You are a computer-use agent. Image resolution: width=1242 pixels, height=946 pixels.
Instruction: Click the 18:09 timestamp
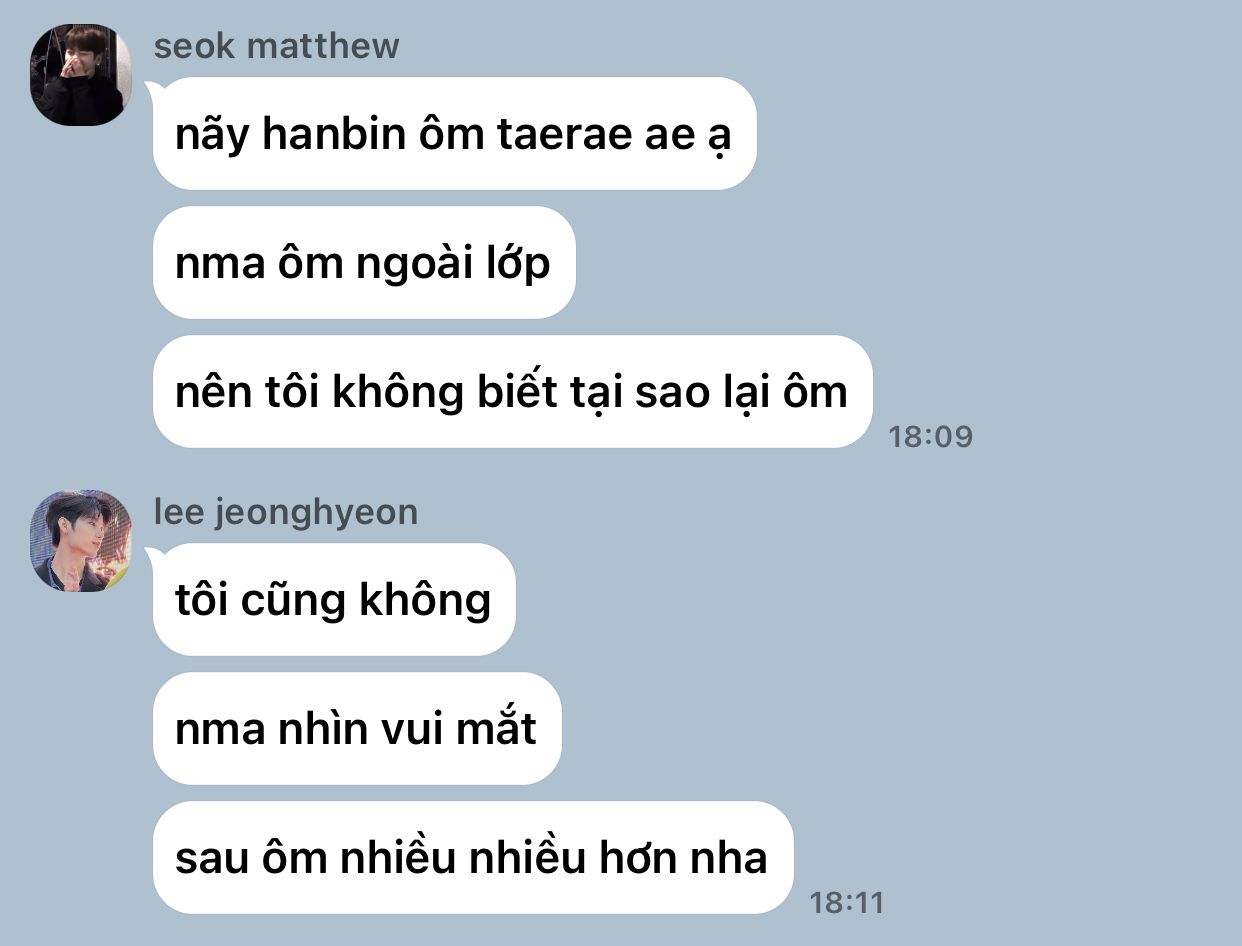point(930,437)
